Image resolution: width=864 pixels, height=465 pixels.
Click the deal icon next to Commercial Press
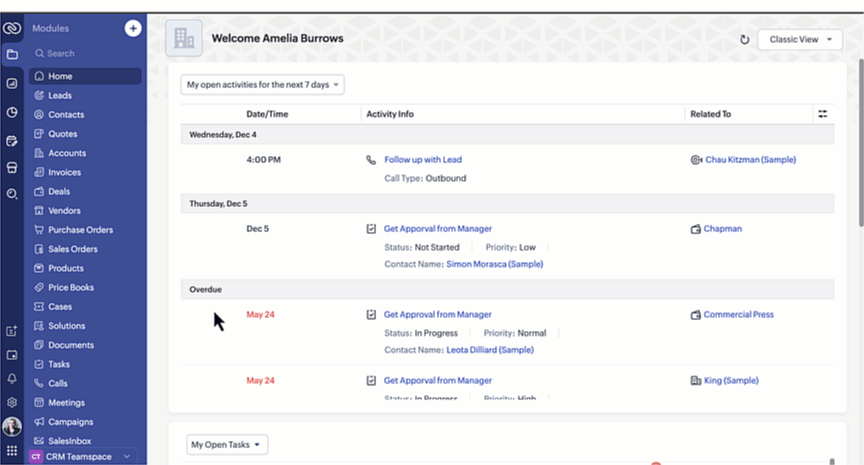coord(695,315)
